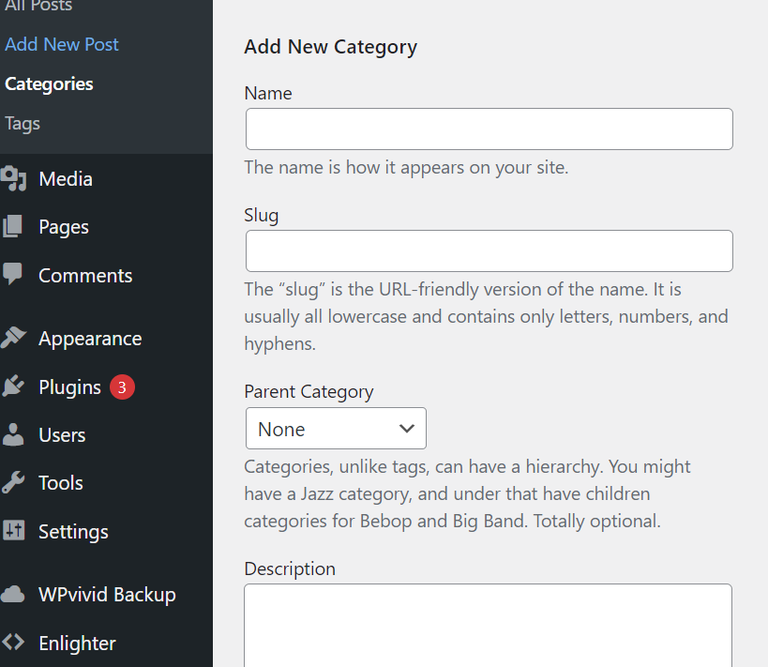Screen dimensions: 768x667
Task: Click the Pages stacked-sheets icon
Action: click(x=13, y=227)
